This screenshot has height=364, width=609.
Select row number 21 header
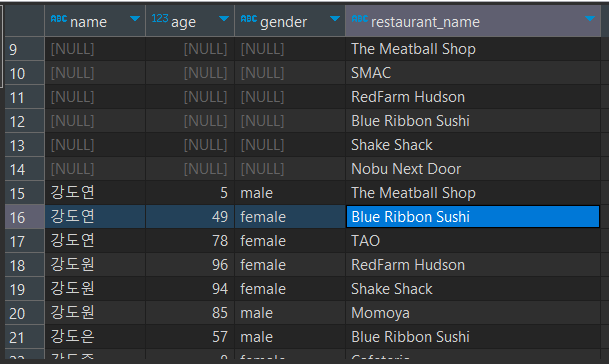(24, 337)
